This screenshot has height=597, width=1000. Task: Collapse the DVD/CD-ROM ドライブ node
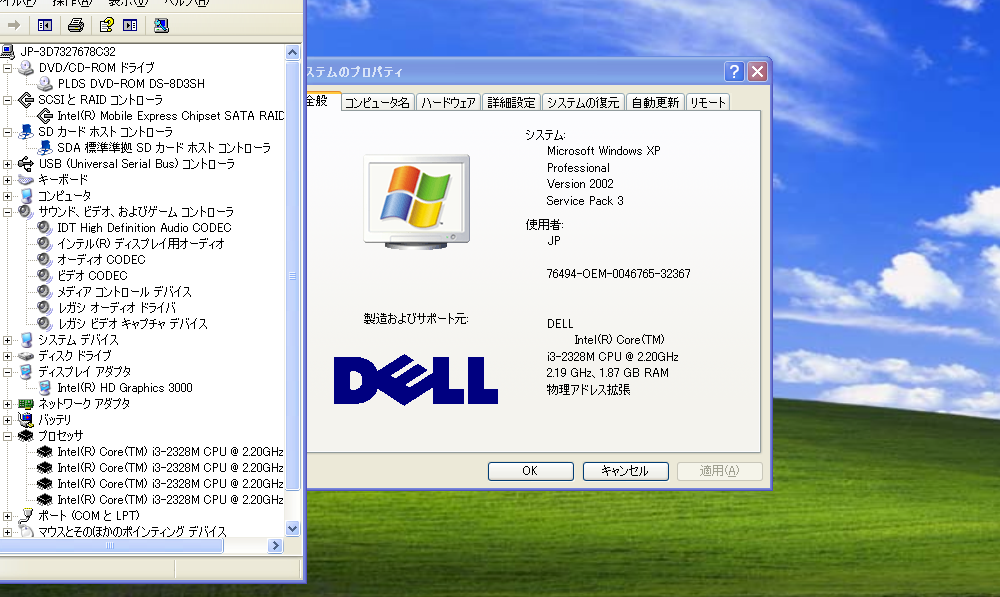tap(8, 68)
